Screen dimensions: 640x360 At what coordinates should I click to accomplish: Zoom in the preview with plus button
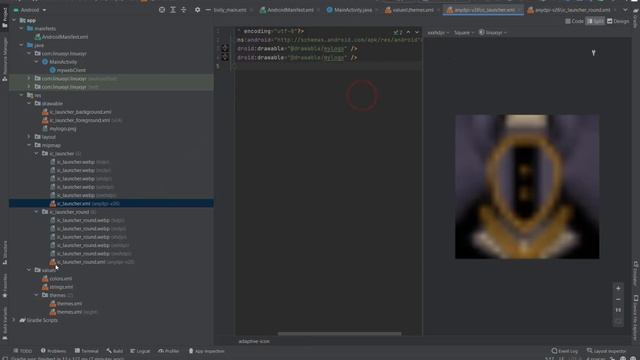click(x=618, y=288)
